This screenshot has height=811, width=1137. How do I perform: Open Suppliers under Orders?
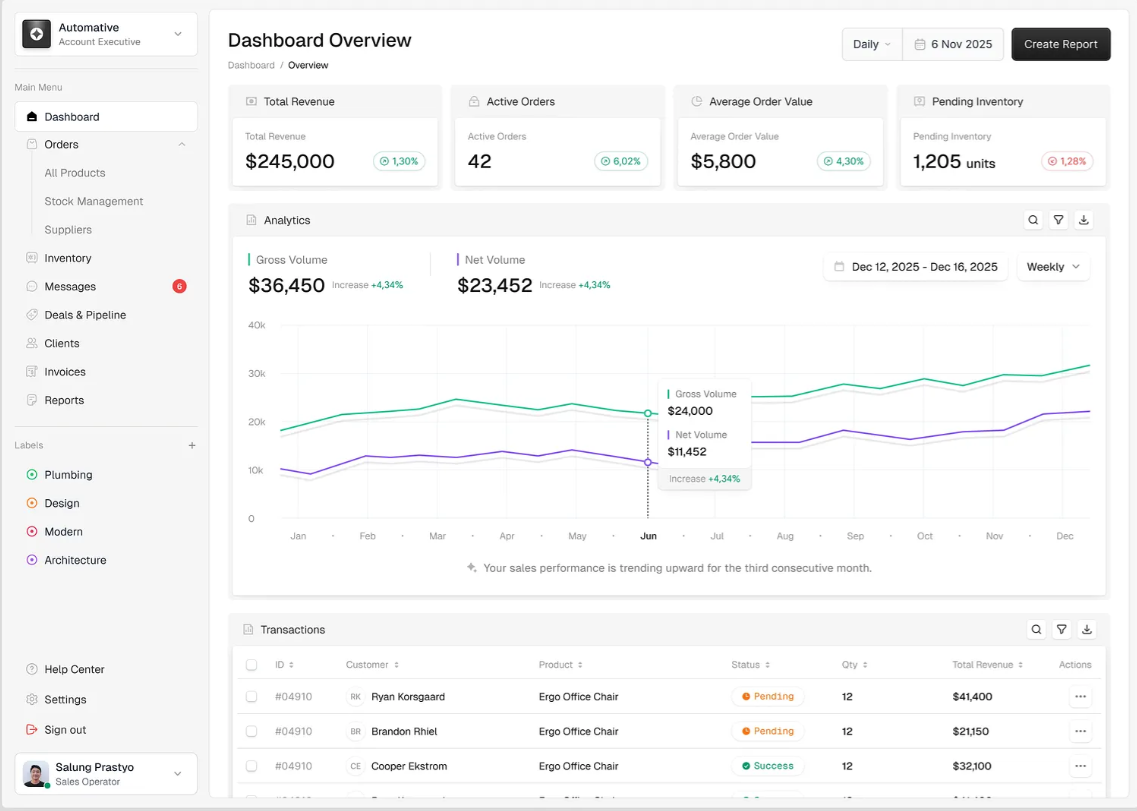pyautogui.click(x=68, y=229)
